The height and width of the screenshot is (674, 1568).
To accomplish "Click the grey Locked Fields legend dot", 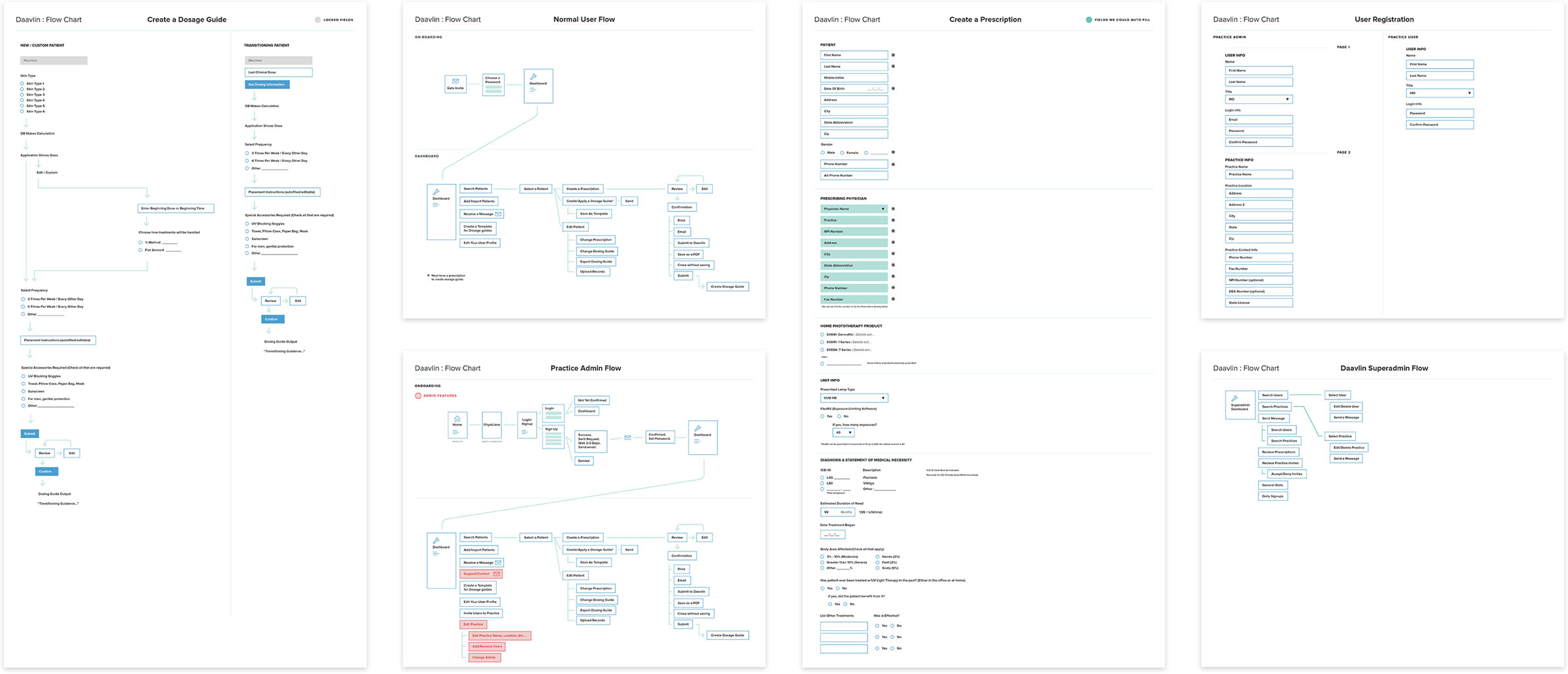I will pyautogui.click(x=318, y=20).
